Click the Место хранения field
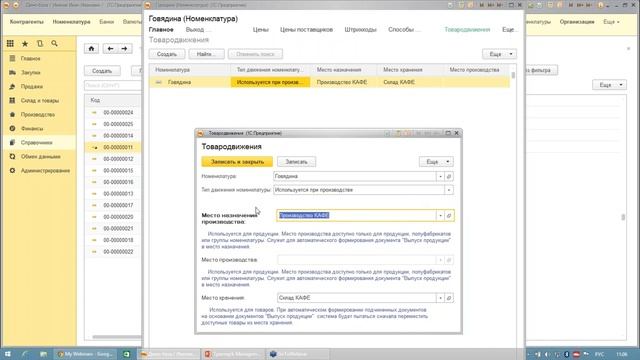The image size is (640, 360). pyautogui.click(x=356, y=298)
